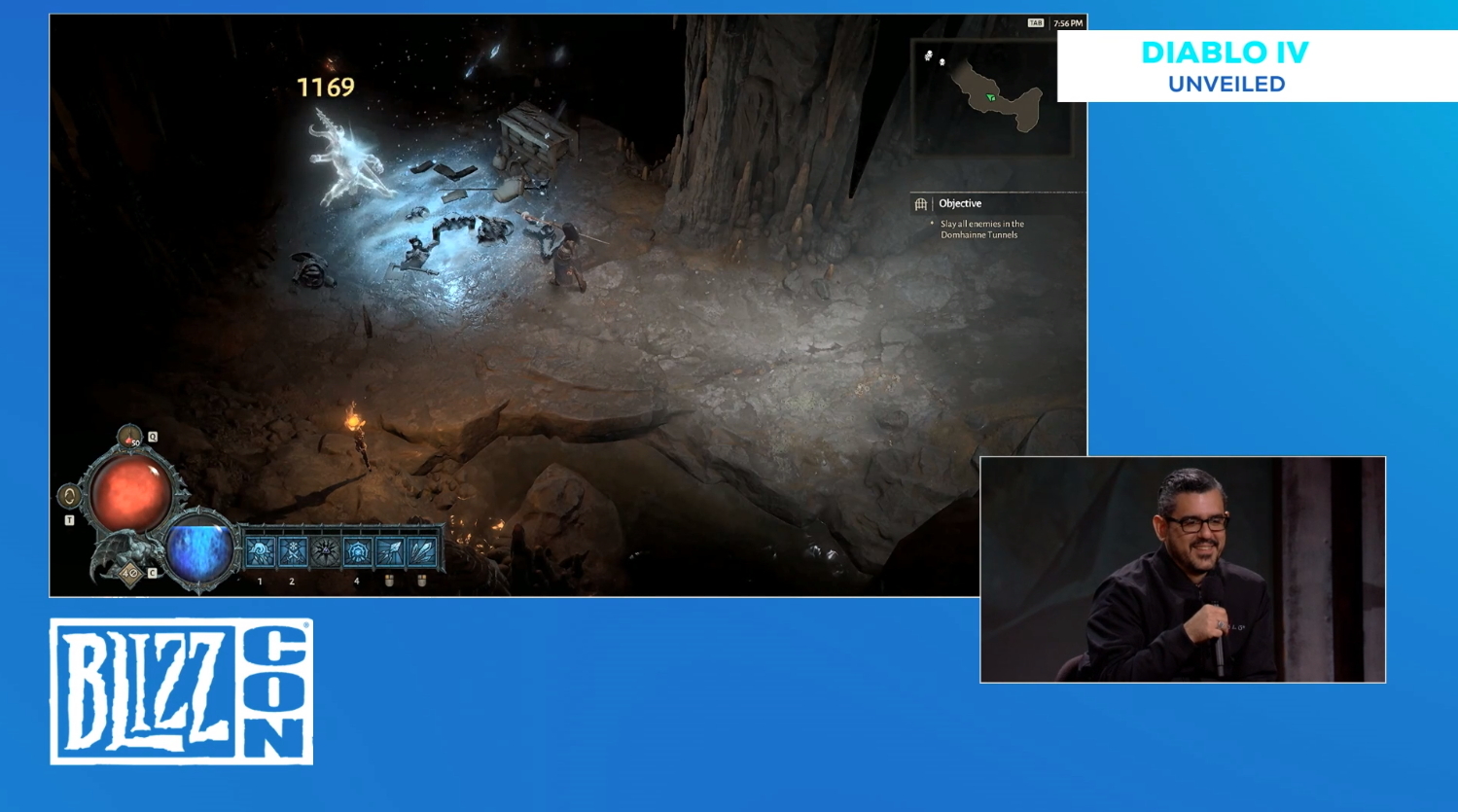
Task: Click the dungeon minimap area
Action: tap(990, 95)
